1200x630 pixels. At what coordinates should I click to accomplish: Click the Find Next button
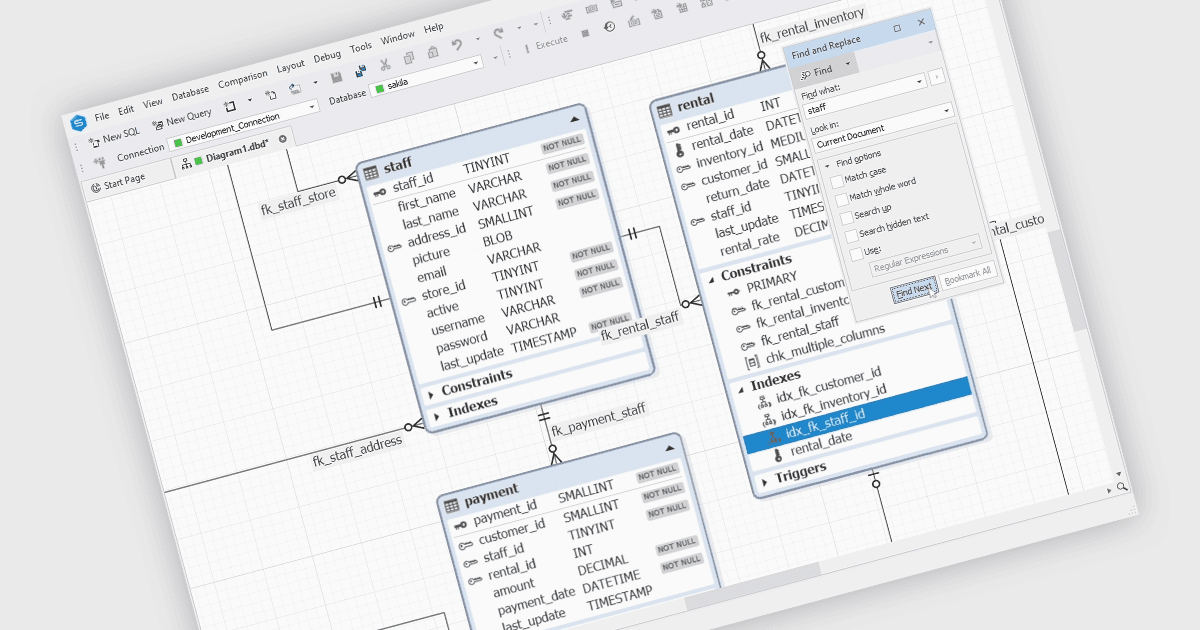click(x=914, y=290)
